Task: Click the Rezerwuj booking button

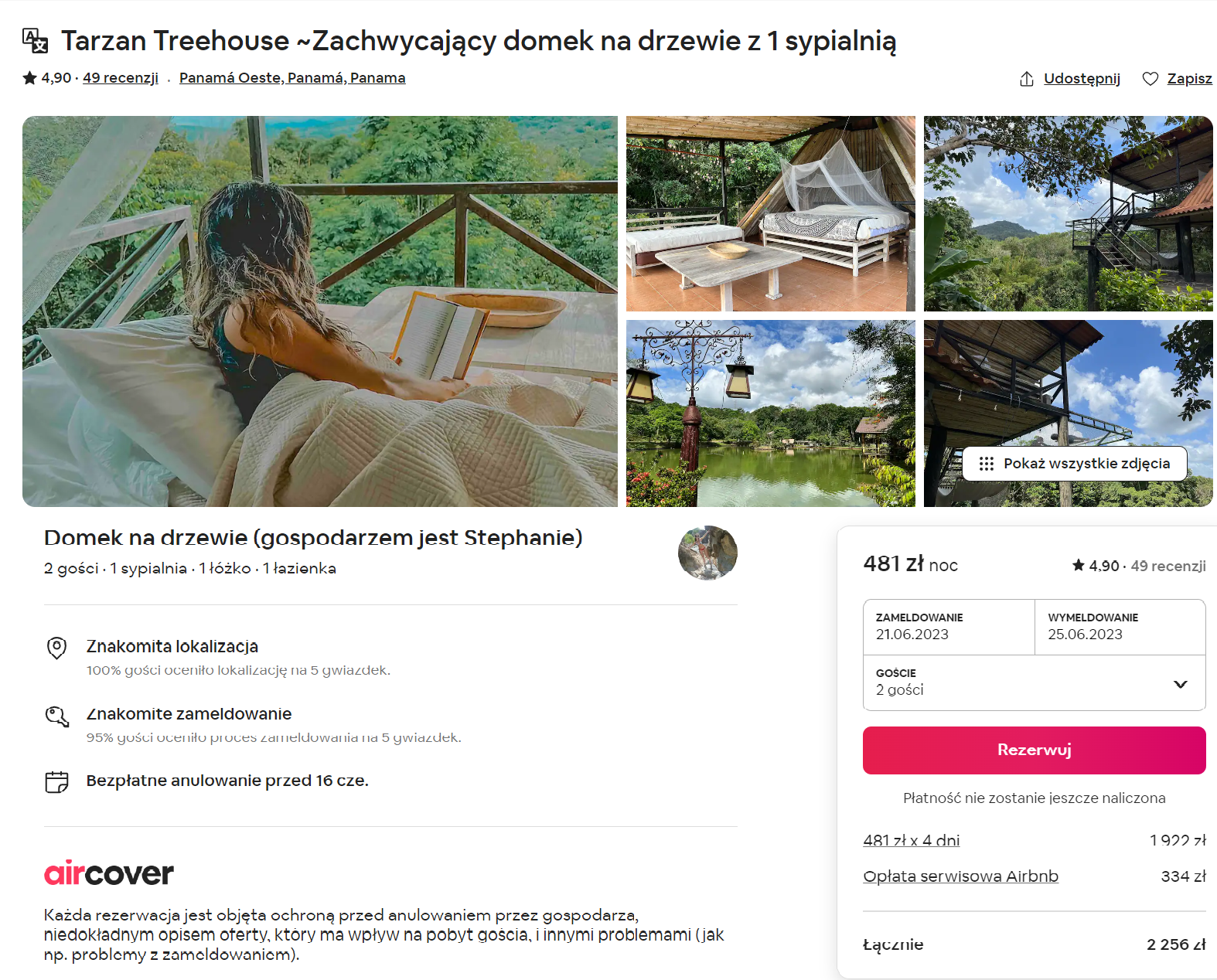Action: [x=1034, y=750]
